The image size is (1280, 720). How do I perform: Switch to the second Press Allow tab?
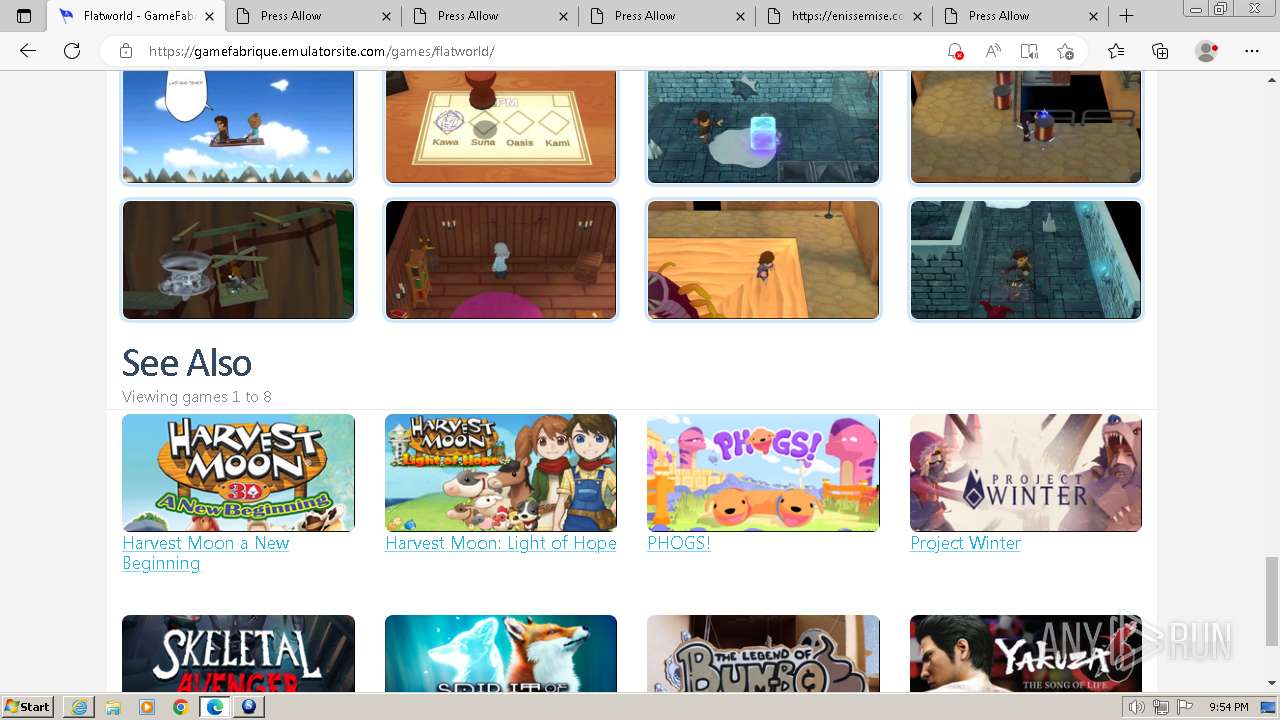tap(490, 16)
